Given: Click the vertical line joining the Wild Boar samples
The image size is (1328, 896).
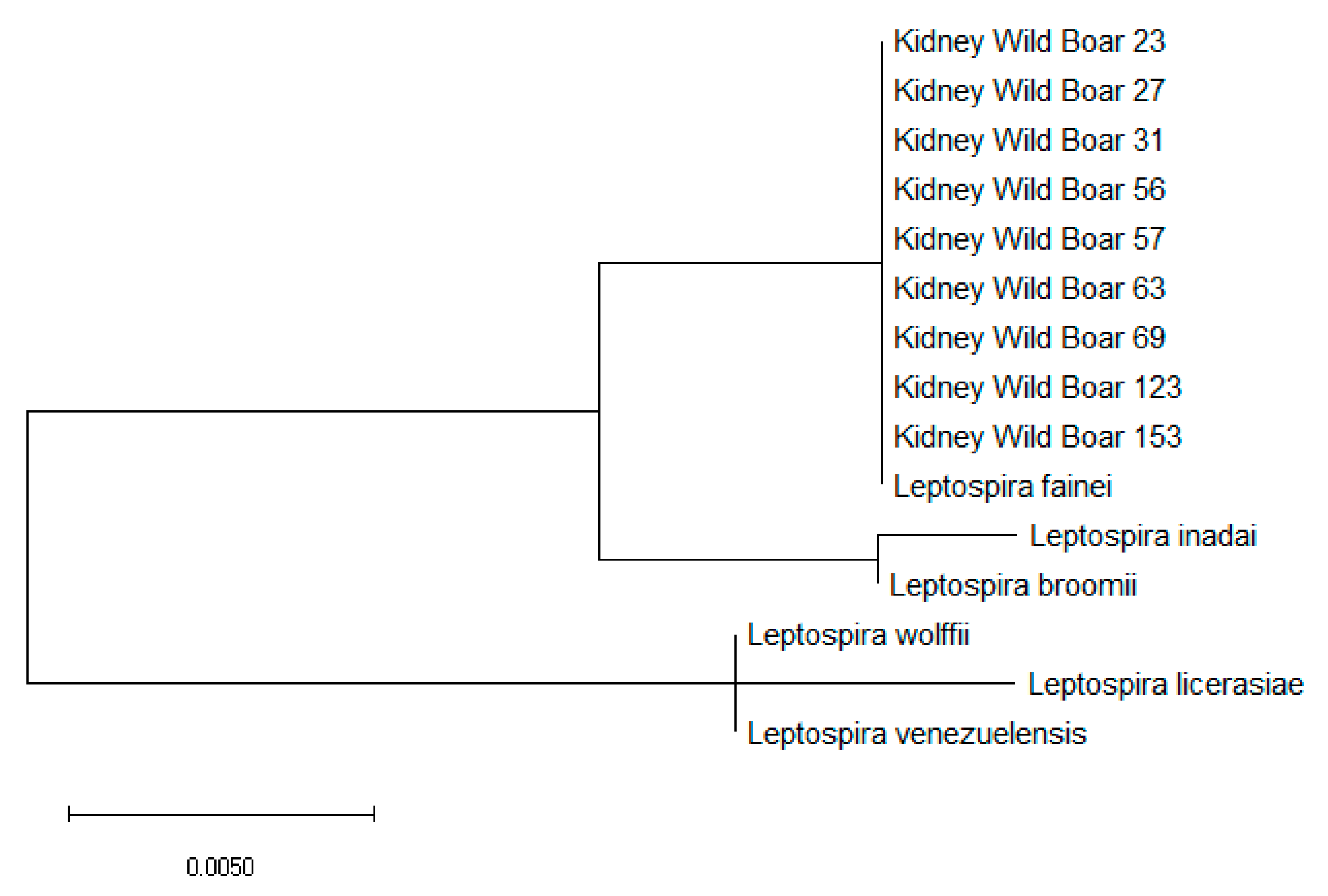Looking at the screenshot, I should click(882, 171).
